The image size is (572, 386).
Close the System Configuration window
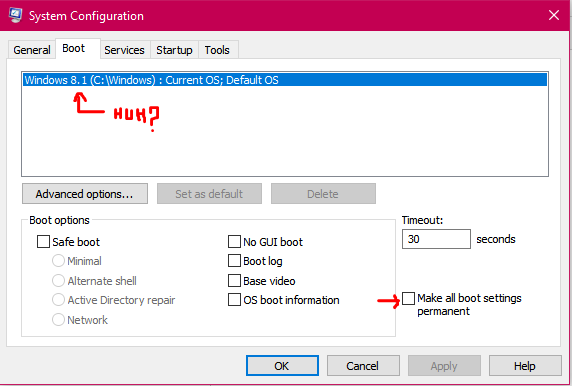coord(553,15)
